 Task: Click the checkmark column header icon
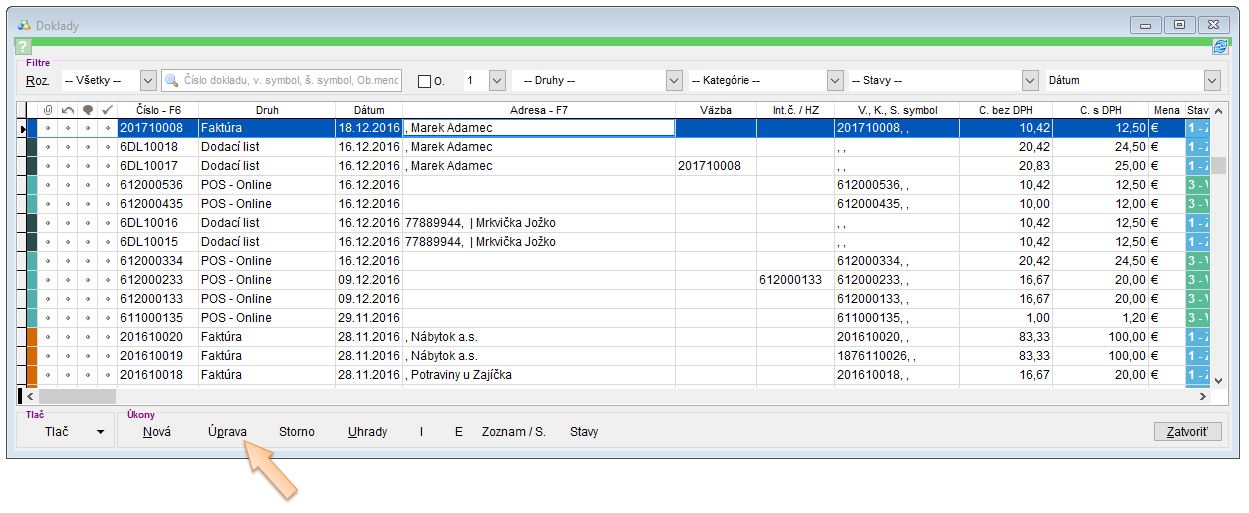coord(107,110)
